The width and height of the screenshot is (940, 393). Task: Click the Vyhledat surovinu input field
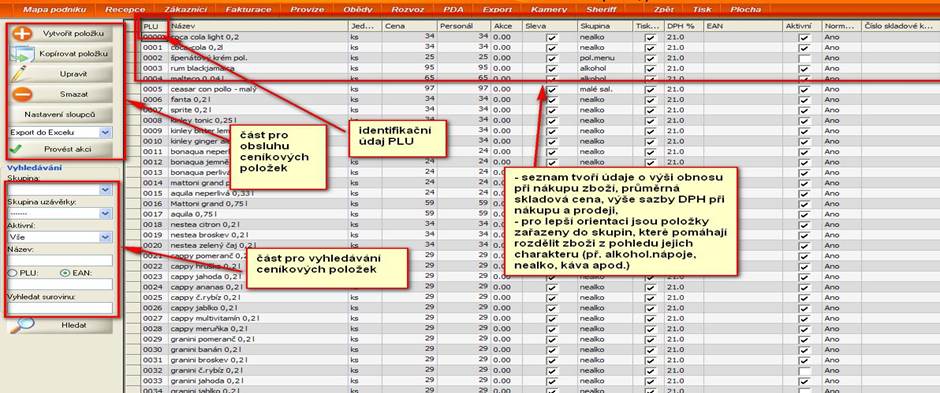point(60,307)
